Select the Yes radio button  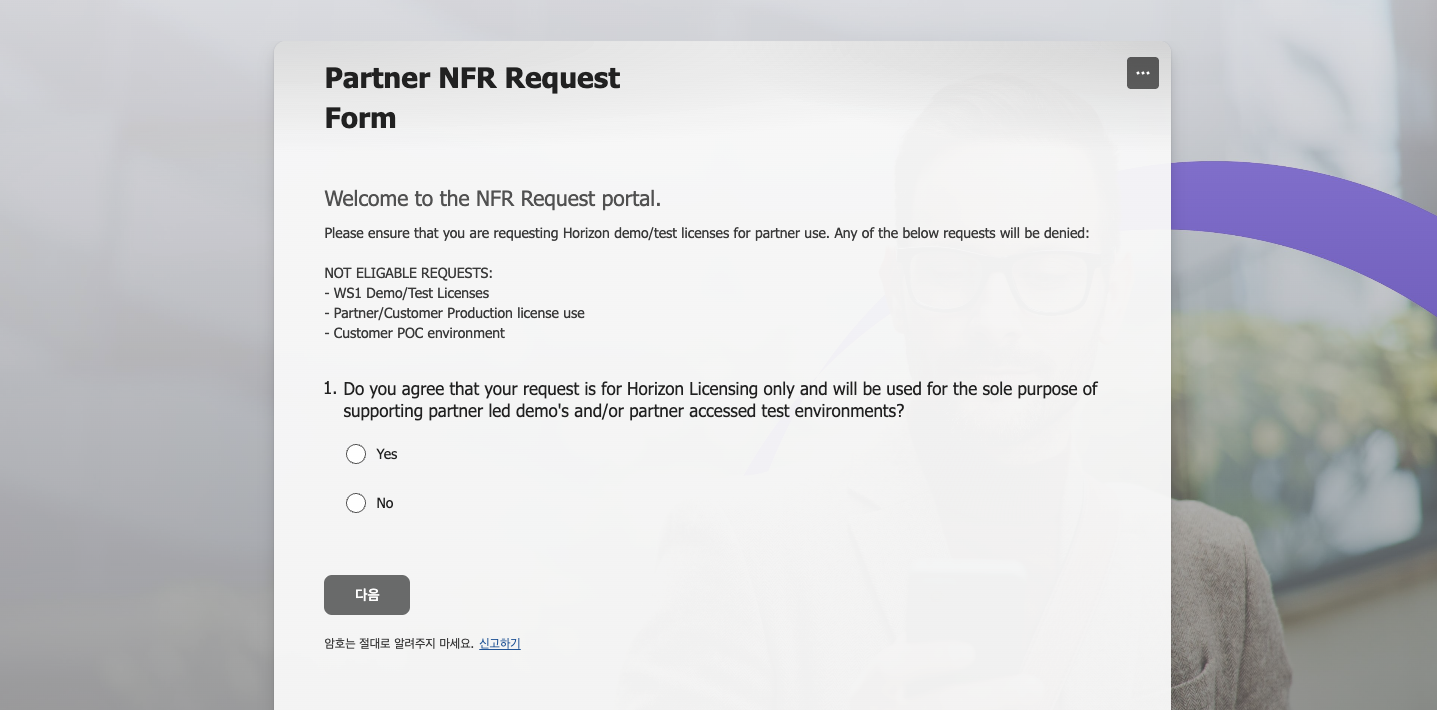(356, 454)
